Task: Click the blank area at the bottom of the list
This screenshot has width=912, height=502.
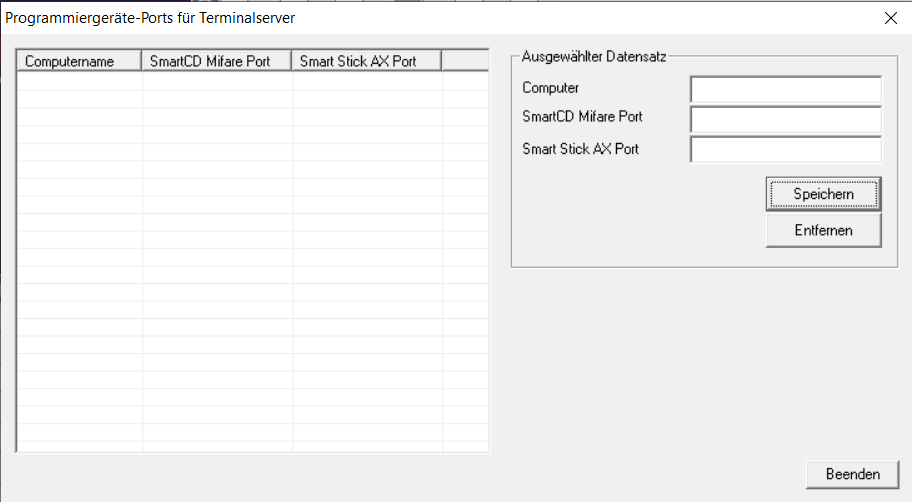Action: 250,440
